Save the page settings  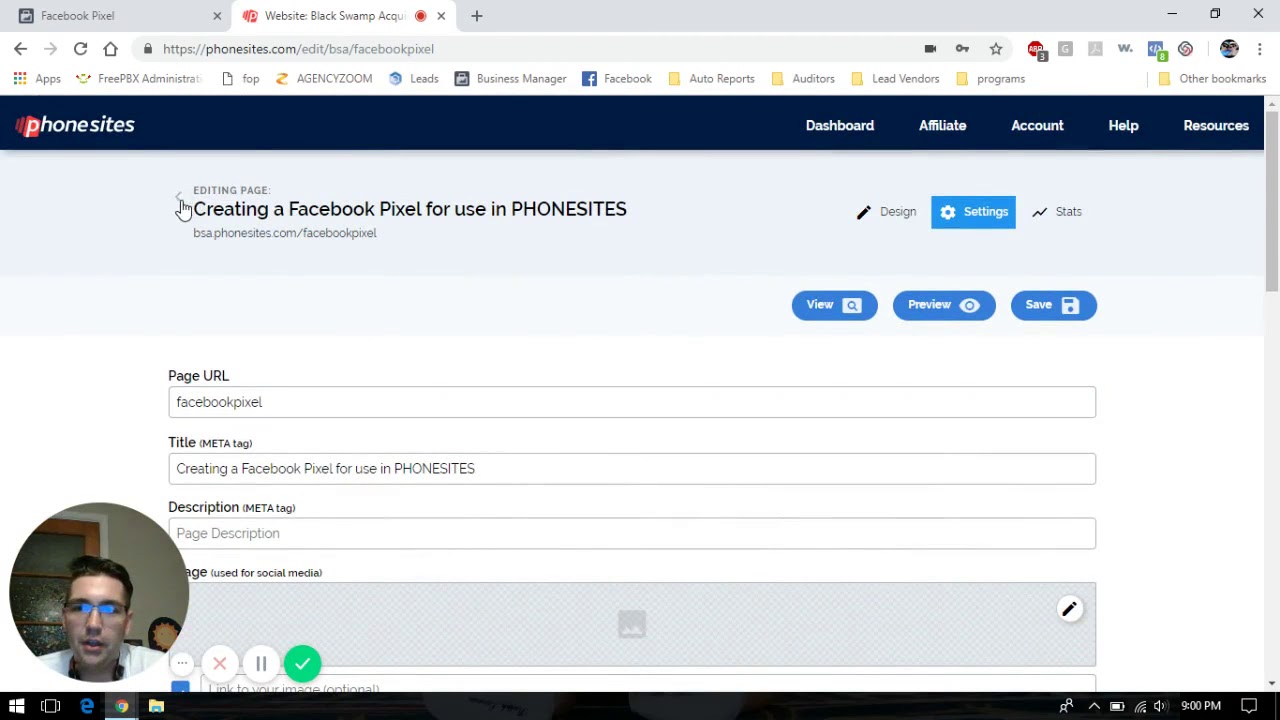(1053, 305)
